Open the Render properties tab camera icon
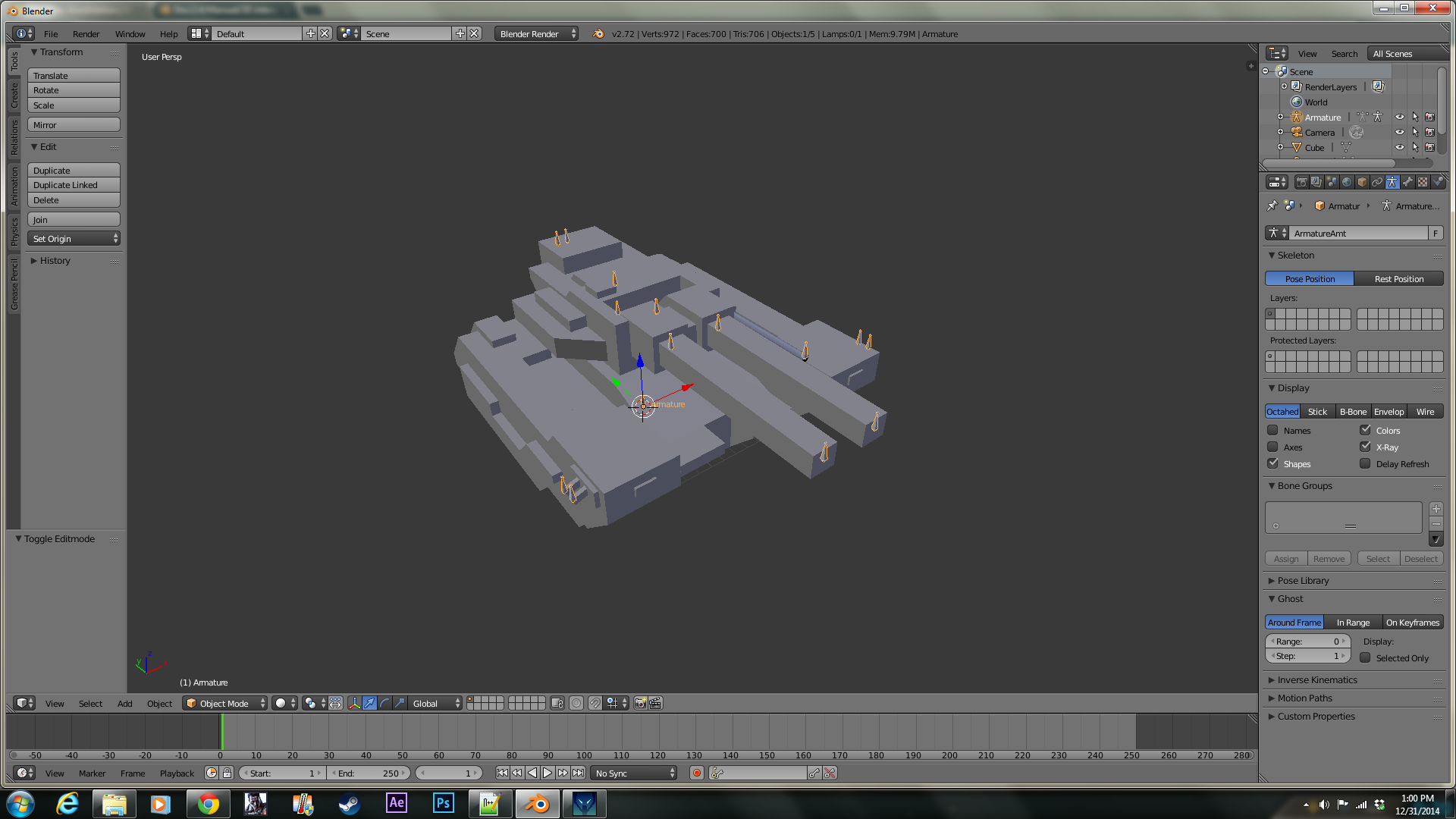This screenshot has width=1456, height=819. (x=1301, y=182)
